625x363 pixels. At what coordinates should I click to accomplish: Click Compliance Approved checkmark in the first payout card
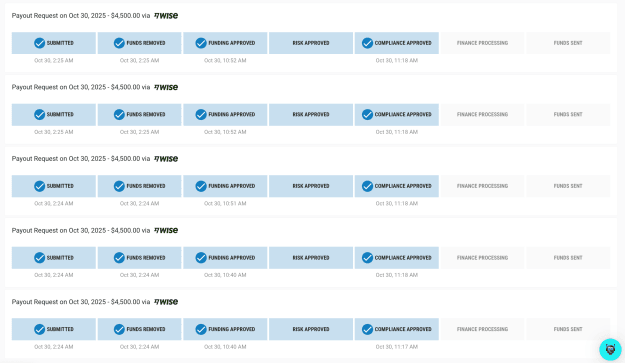[x=368, y=43]
